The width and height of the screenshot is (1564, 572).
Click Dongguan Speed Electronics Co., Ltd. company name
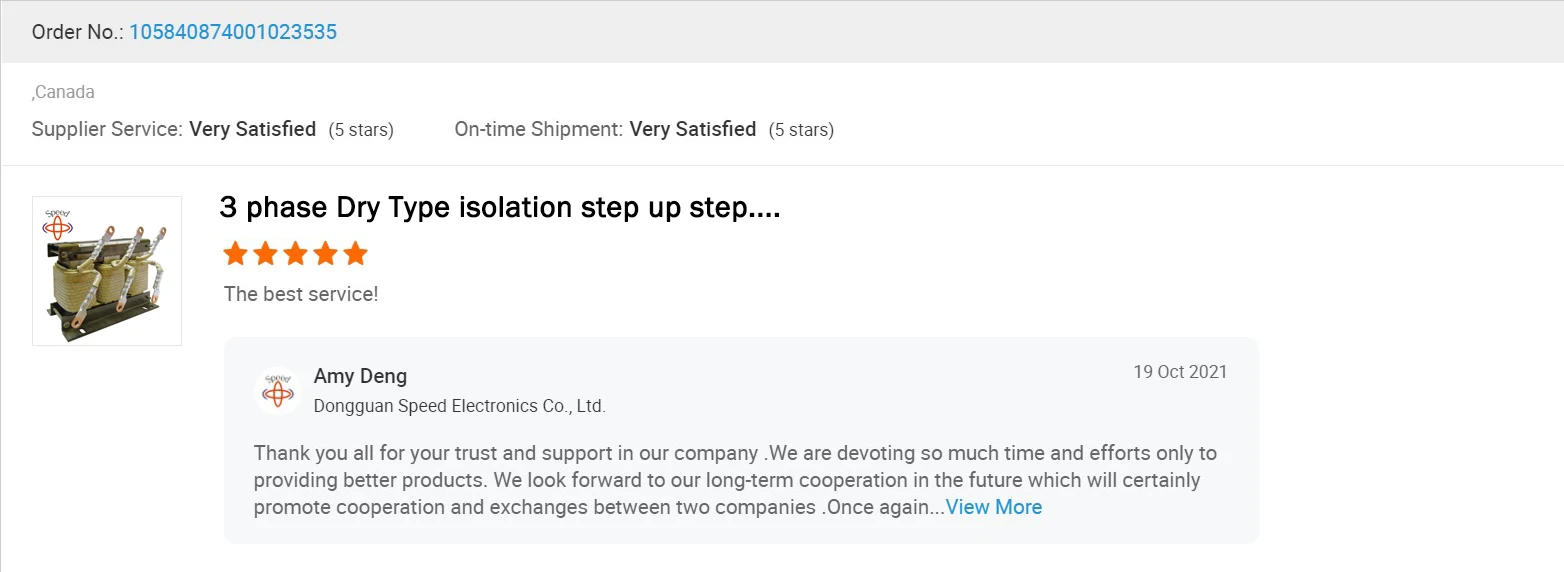click(x=459, y=406)
